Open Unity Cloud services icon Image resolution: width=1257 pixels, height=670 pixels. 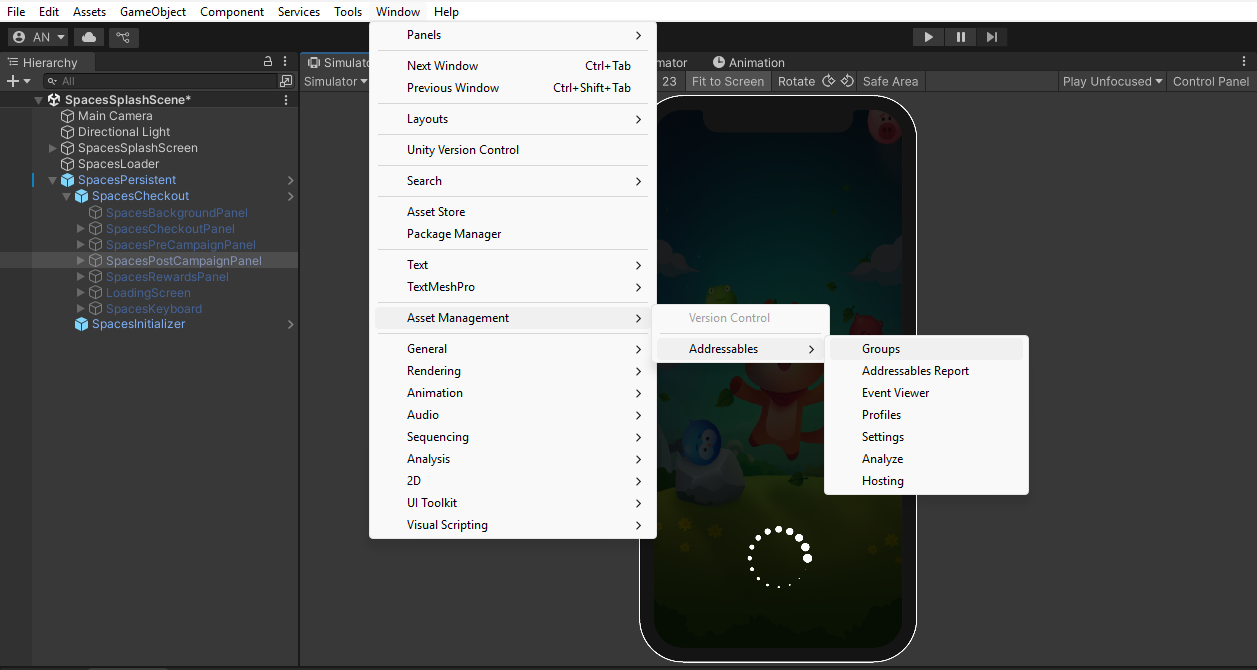(89, 37)
